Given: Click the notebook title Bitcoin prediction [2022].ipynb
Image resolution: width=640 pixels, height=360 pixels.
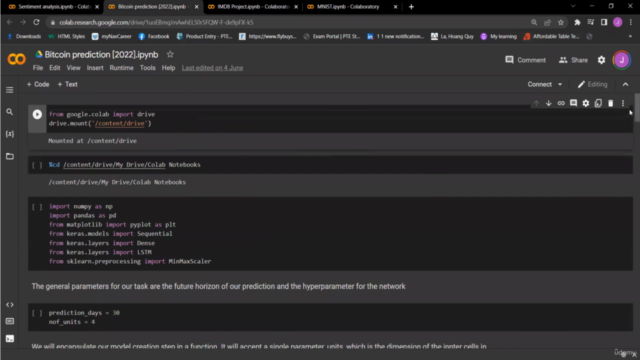Looking at the screenshot, I should pos(101,54).
